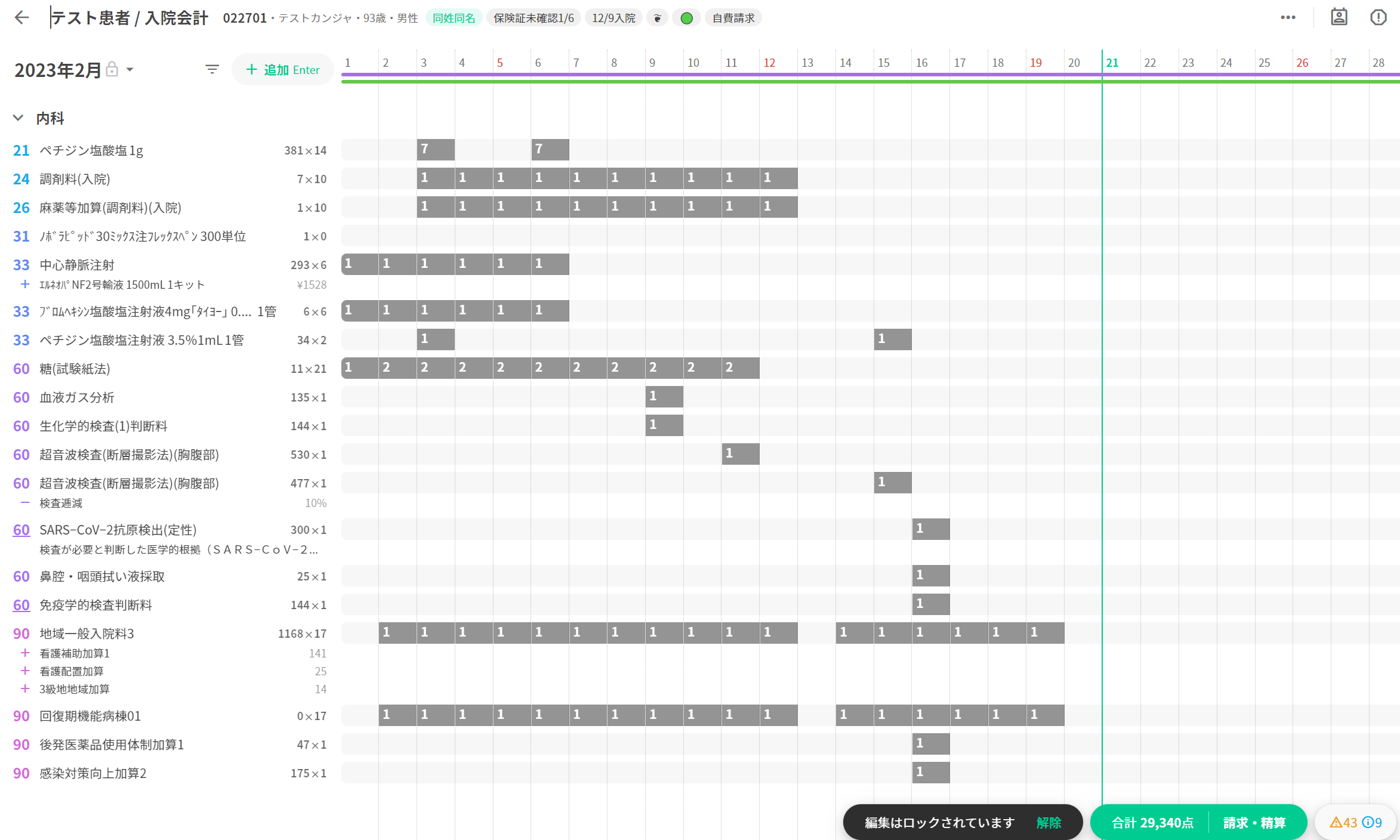
Task: Open the 2023年2月 month dropdown
Action: coord(130,70)
